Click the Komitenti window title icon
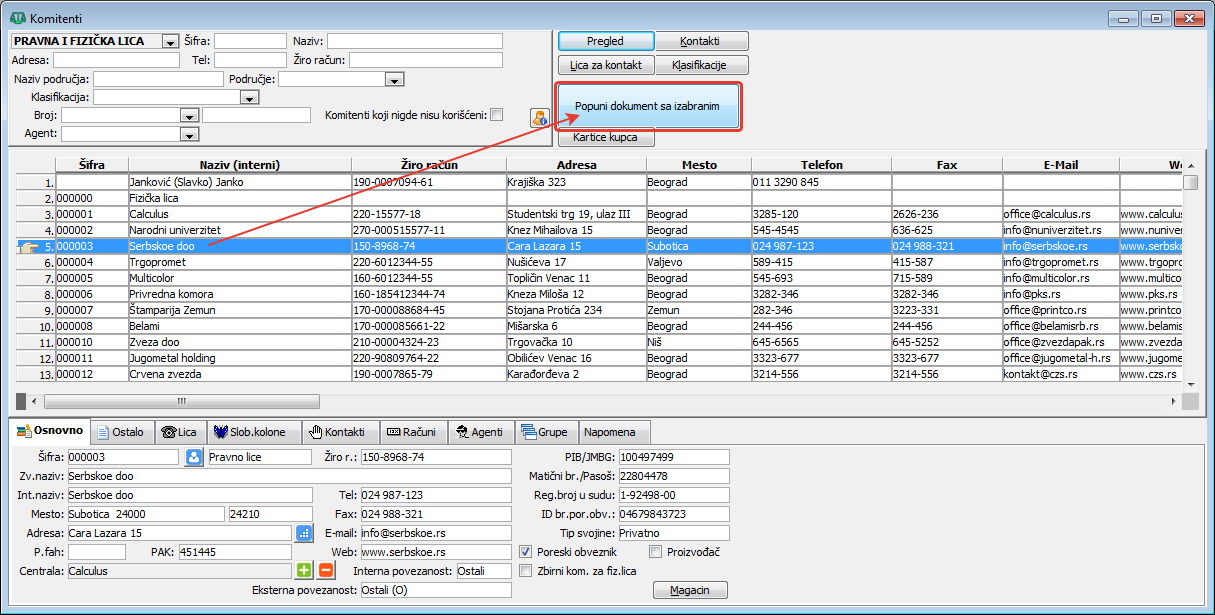The image size is (1215, 615). pyautogui.click(x=18, y=17)
